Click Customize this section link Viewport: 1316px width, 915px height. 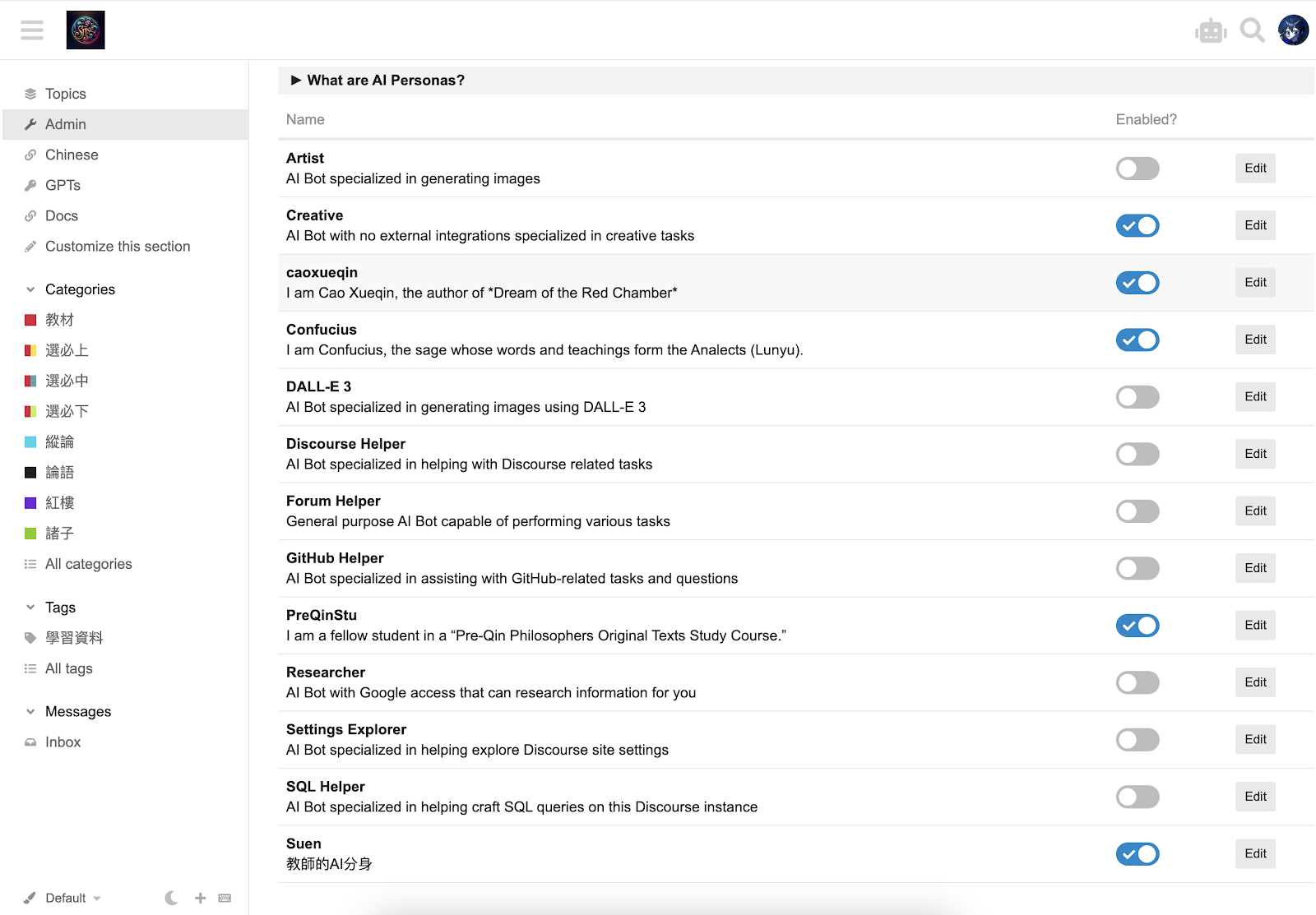[117, 247]
